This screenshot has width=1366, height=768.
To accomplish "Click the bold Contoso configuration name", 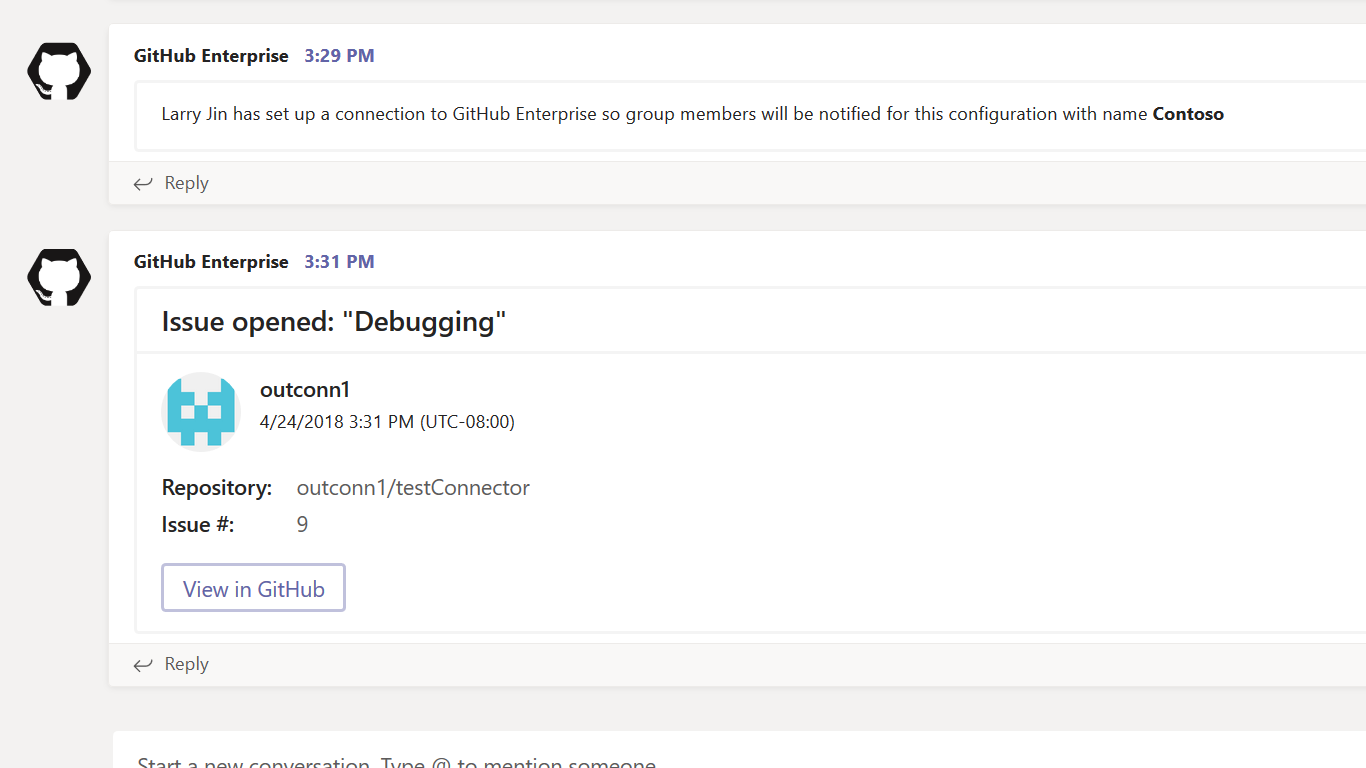I will (1188, 114).
